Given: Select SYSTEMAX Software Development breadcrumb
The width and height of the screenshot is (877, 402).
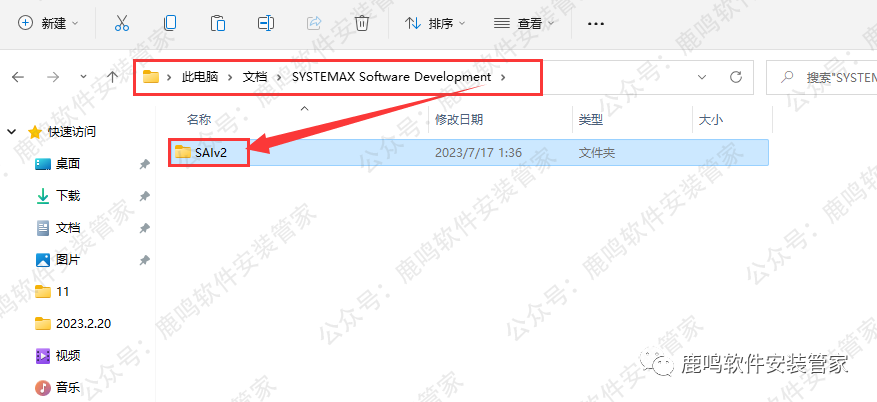Looking at the screenshot, I should click(392, 77).
